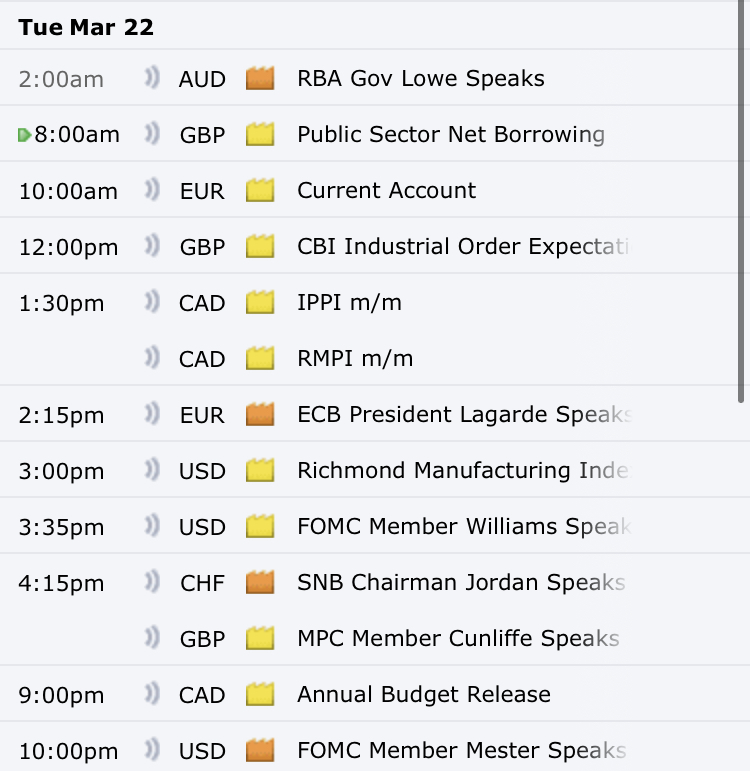The image size is (750, 771).
Task: Click the yellow impact icon for Annual Budget Release
Action: pyautogui.click(x=260, y=694)
